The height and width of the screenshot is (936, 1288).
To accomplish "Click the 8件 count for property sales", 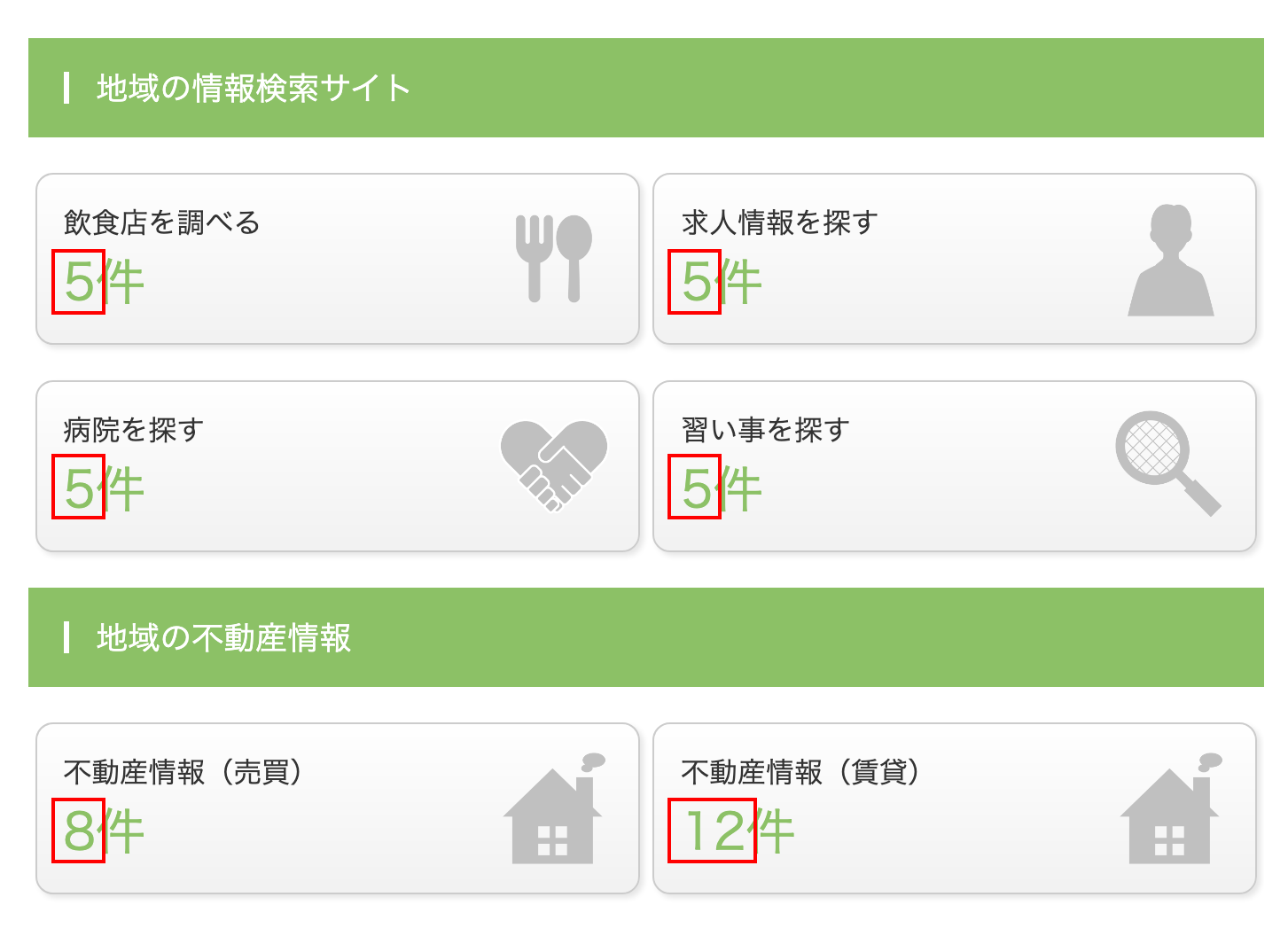I will click(x=104, y=831).
